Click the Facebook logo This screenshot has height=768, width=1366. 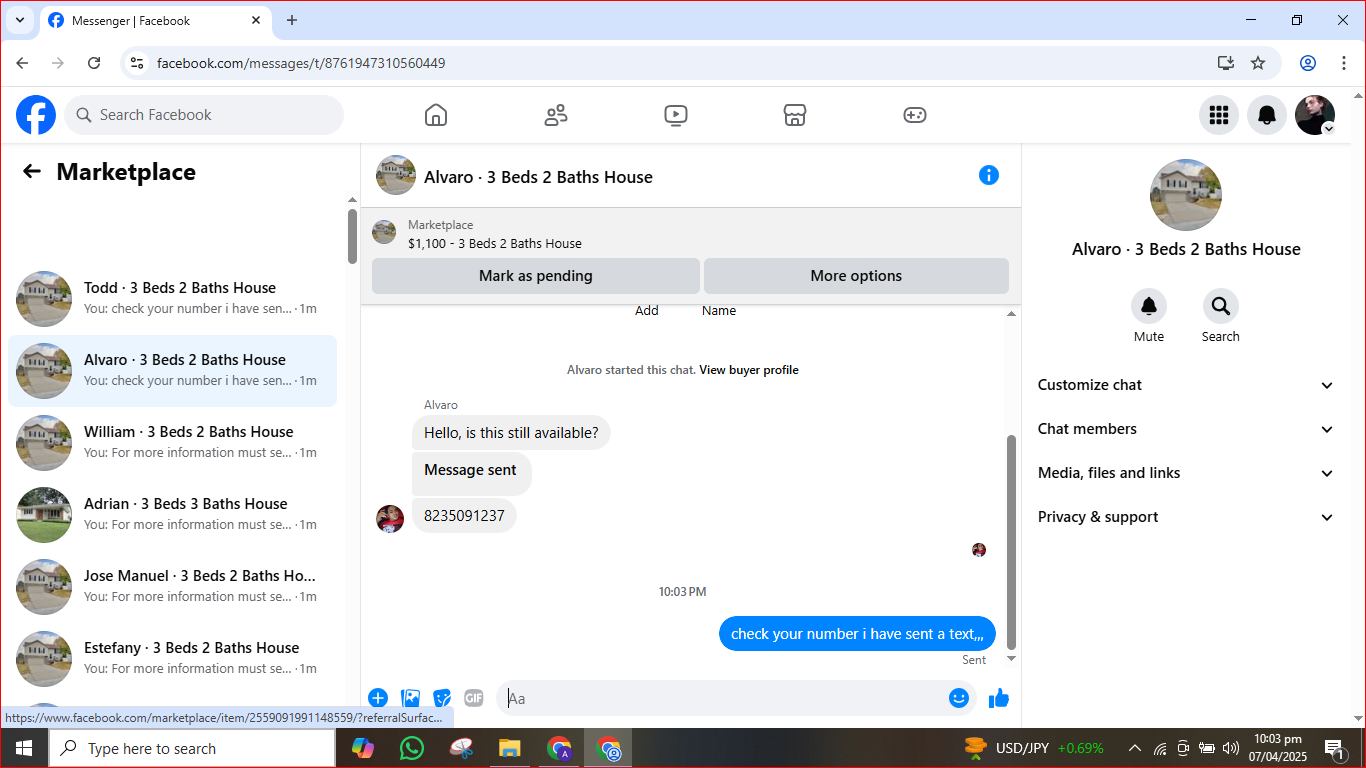[36, 115]
